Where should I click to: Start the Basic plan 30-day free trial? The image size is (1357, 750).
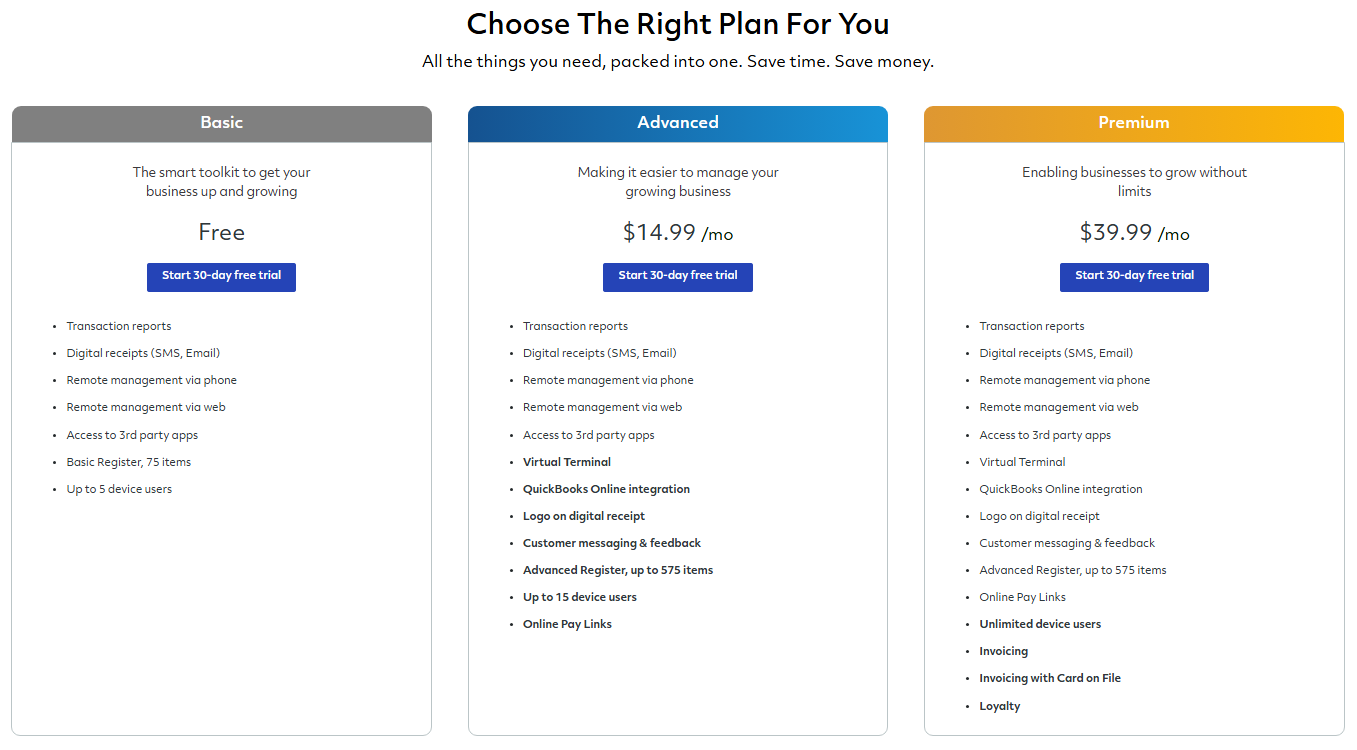coord(221,277)
